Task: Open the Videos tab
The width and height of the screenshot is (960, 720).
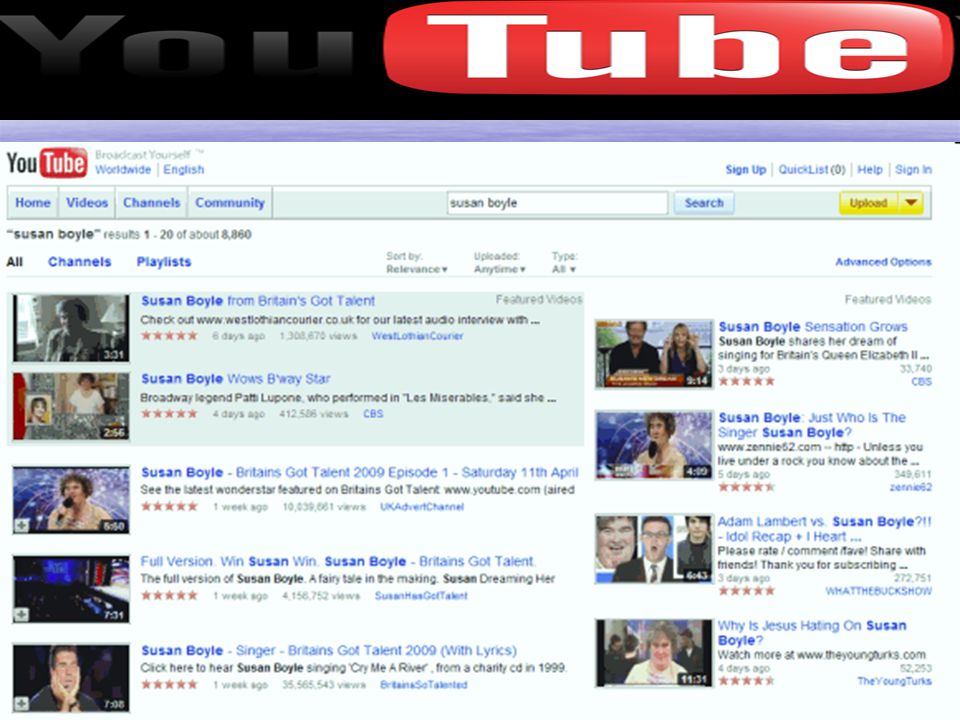Action: (87, 203)
